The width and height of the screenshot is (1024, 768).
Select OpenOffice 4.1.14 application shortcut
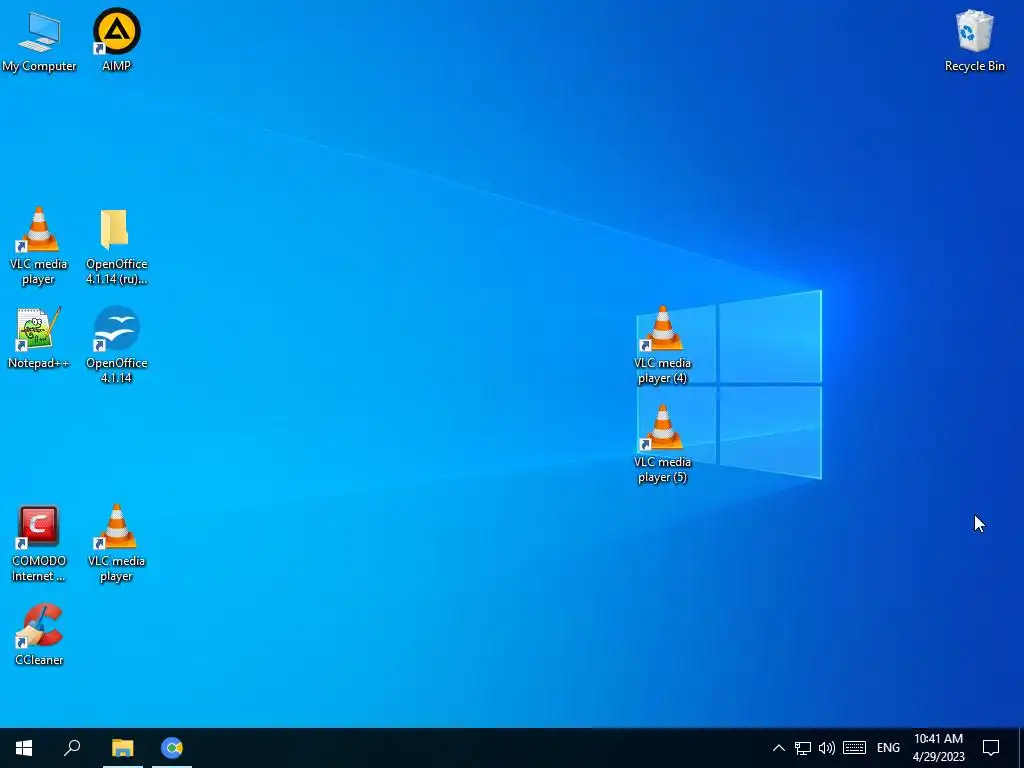coord(116,345)
